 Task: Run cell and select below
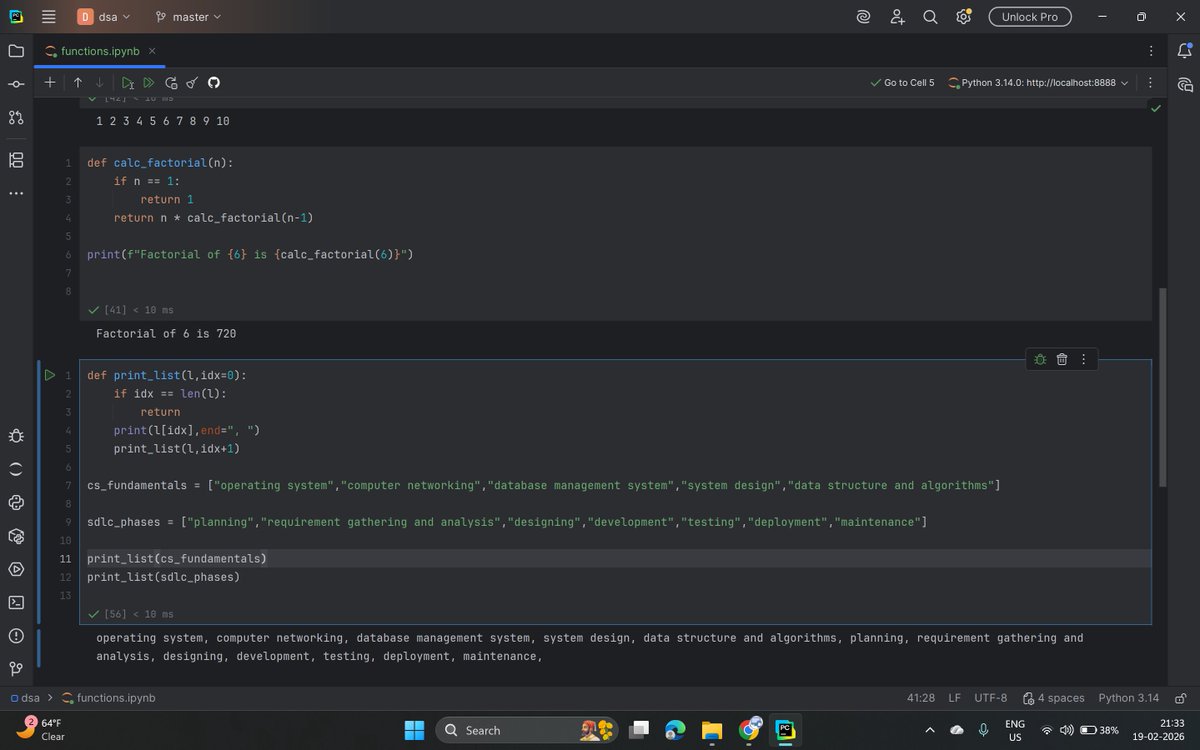128,83
